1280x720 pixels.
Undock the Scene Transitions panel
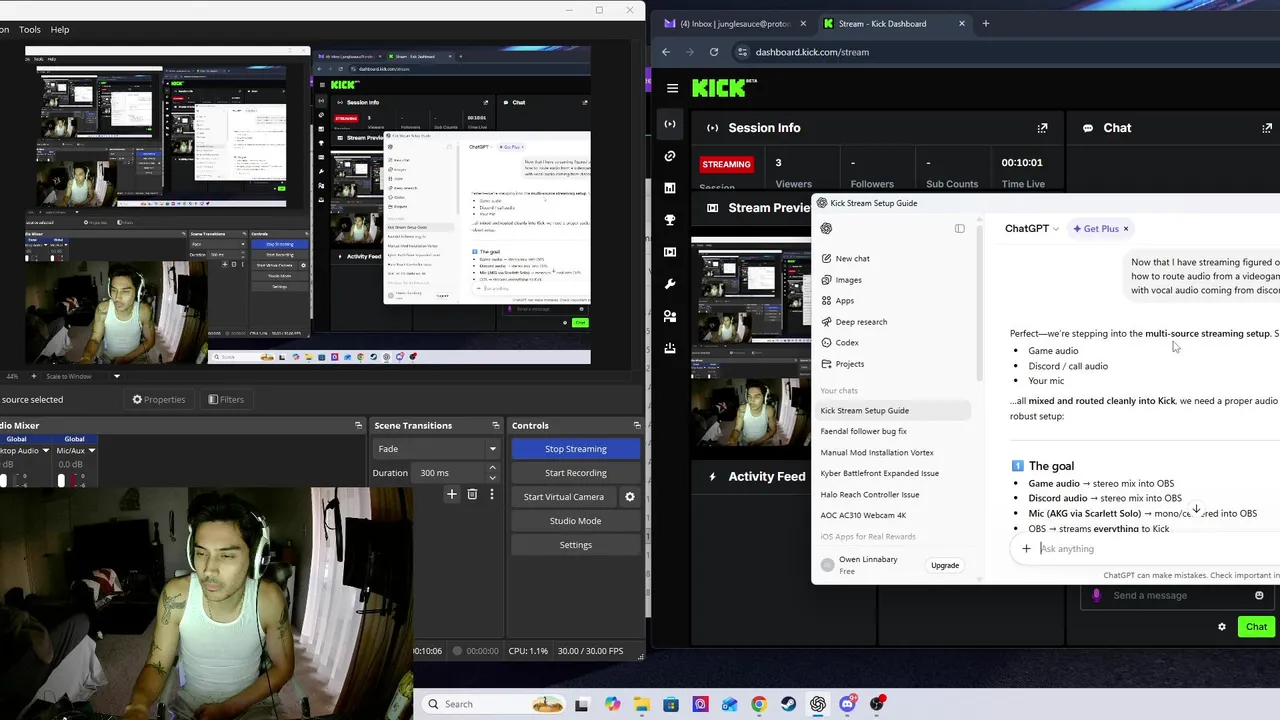click(x=497, y=426)
